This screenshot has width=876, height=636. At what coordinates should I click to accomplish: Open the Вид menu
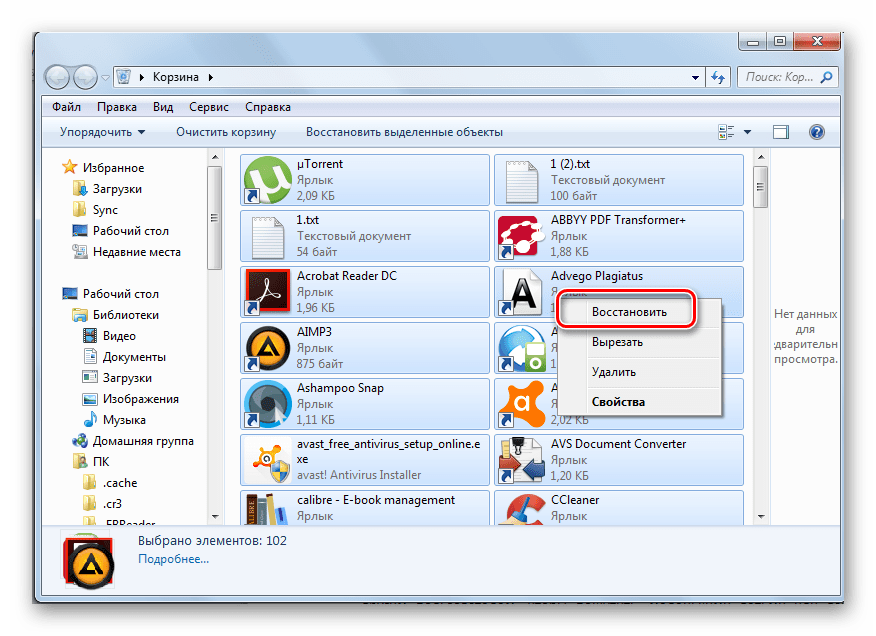point(163,107)
